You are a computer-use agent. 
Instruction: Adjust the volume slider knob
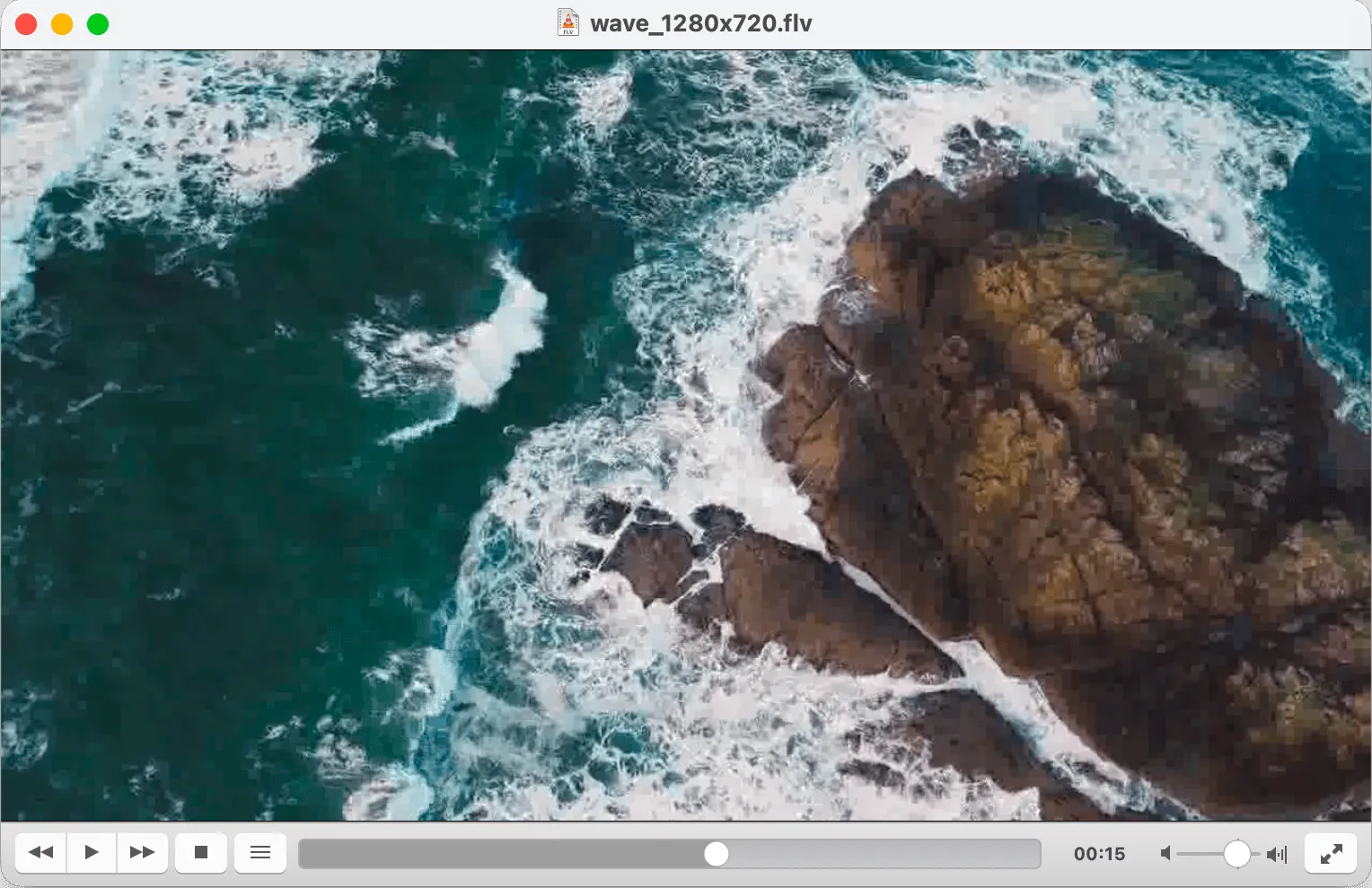coord(1238,855)
